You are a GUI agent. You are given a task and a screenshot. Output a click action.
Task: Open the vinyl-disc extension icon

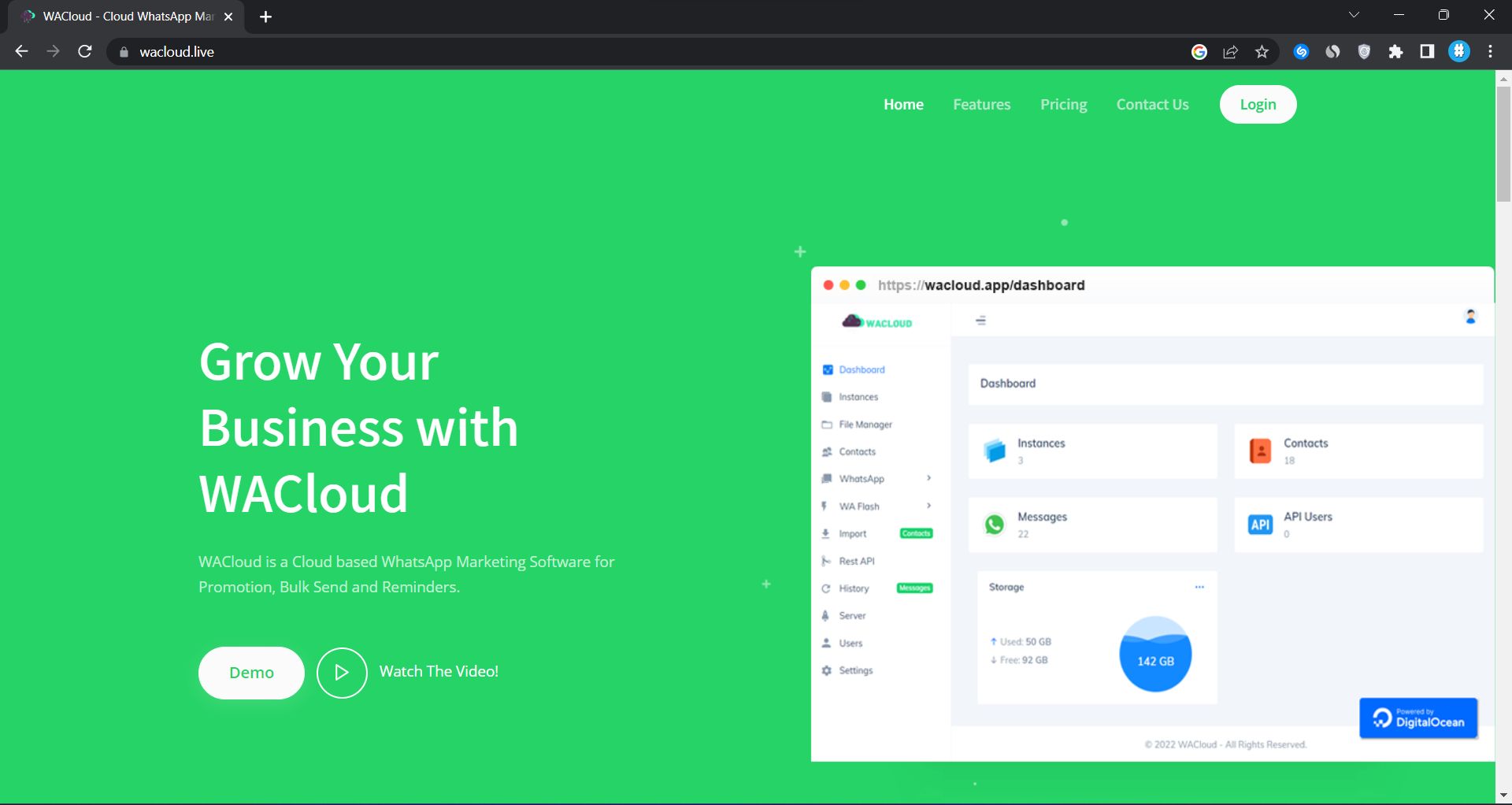tap(1332, 52)
